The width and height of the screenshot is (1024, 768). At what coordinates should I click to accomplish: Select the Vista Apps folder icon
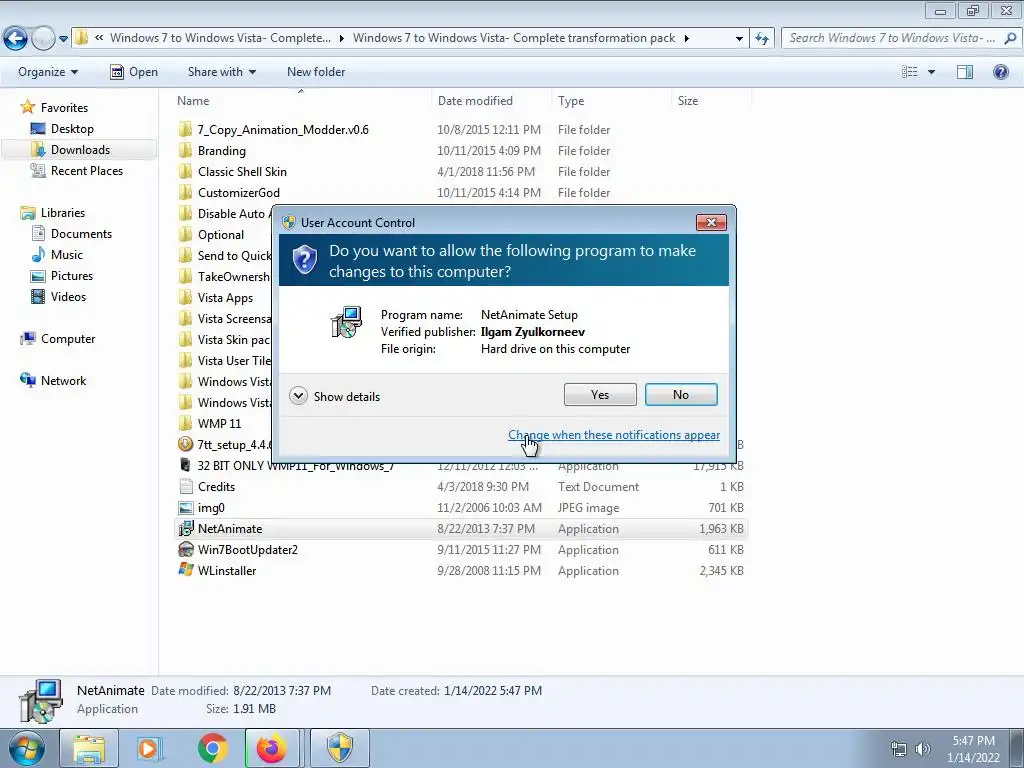(x=185, y=297)
